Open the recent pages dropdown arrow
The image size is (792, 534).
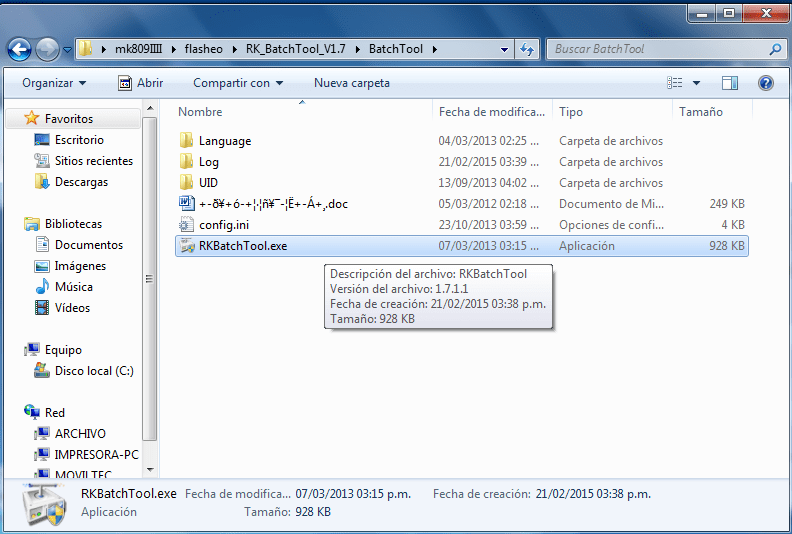(67, 50)
